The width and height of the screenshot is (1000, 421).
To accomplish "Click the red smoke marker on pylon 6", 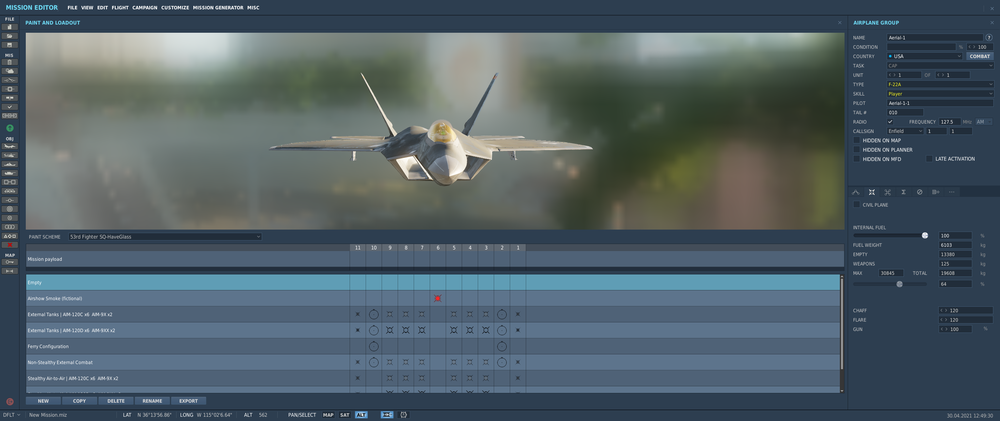I will point(438,299).
